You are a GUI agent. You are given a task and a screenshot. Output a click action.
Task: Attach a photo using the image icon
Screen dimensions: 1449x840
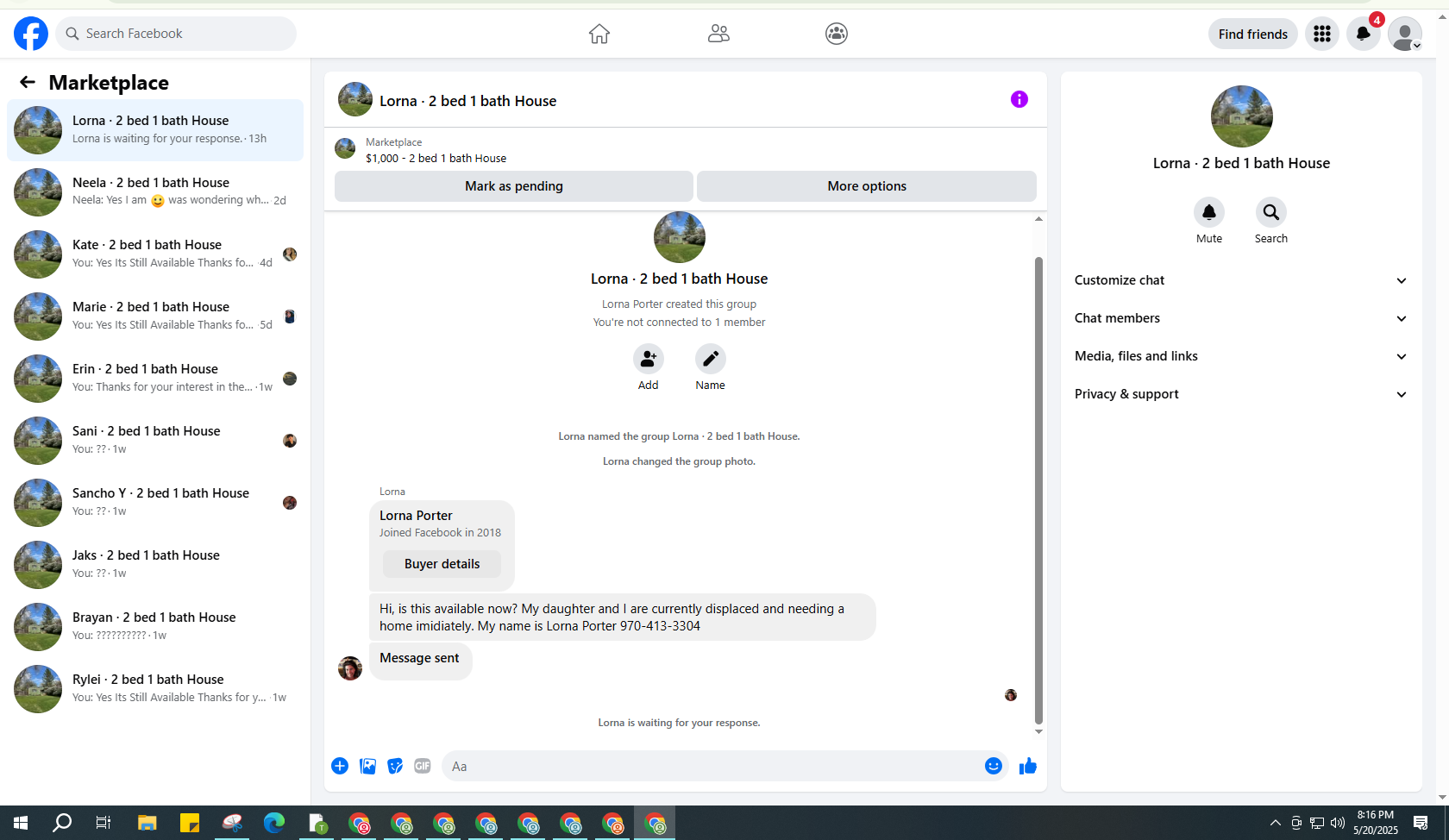click(x=367, y=766)
